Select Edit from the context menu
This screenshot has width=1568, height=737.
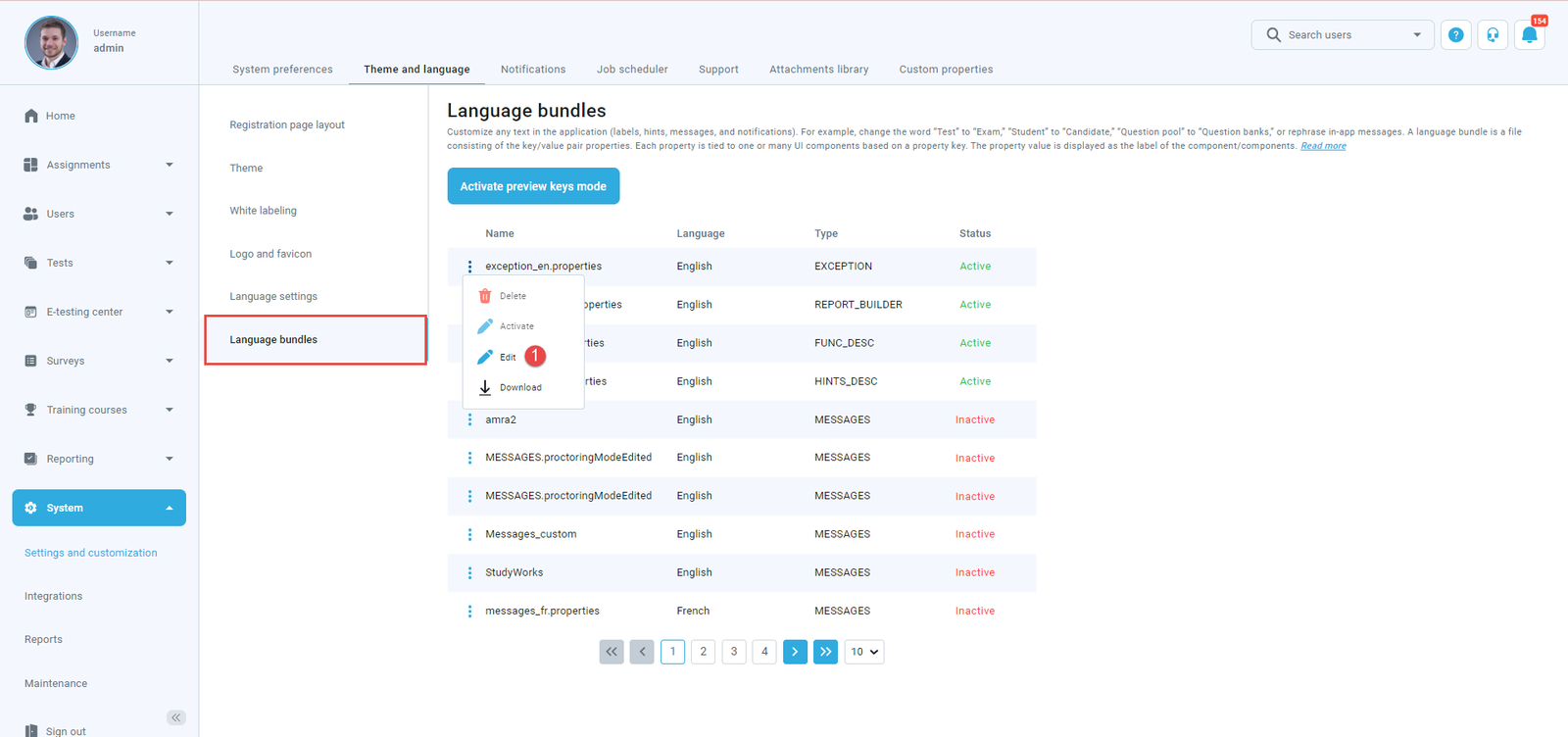508,358
